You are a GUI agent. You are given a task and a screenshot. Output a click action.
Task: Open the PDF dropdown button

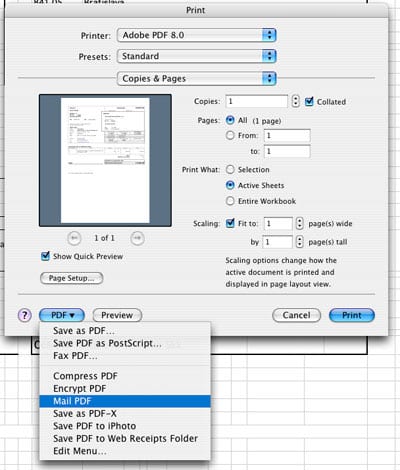tap(62, 315)
